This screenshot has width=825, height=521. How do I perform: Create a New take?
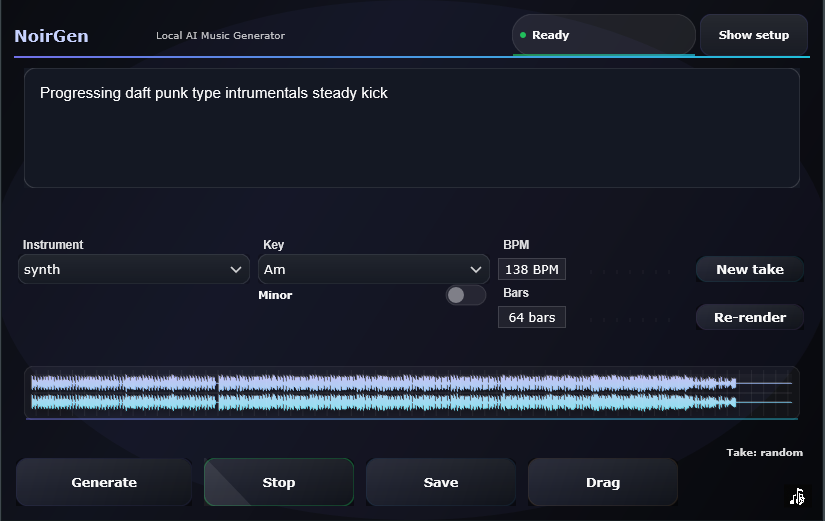click(x=750, y=269)
